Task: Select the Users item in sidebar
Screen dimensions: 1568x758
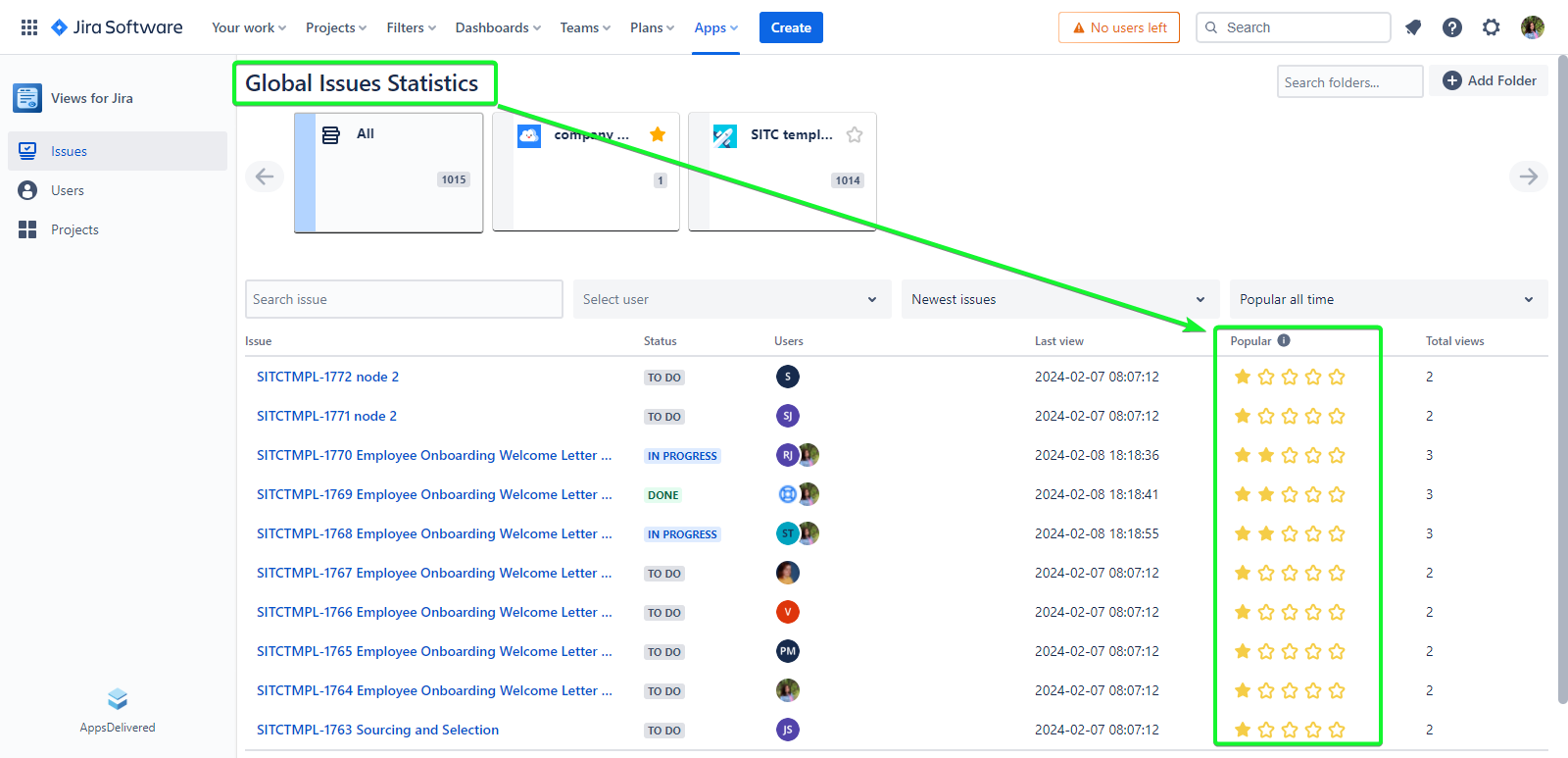Action: 68,190
